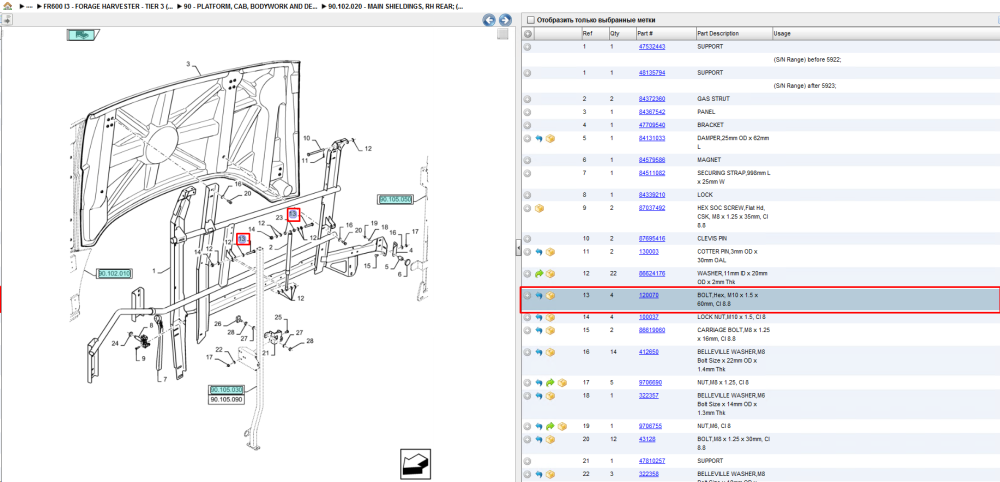The width and height of the screenshot is (1000, 482).
Task: Open breadcrumb 90 - Platform, Cab, Bodywork
Action: pyautogui.click(x=252, y=6)
